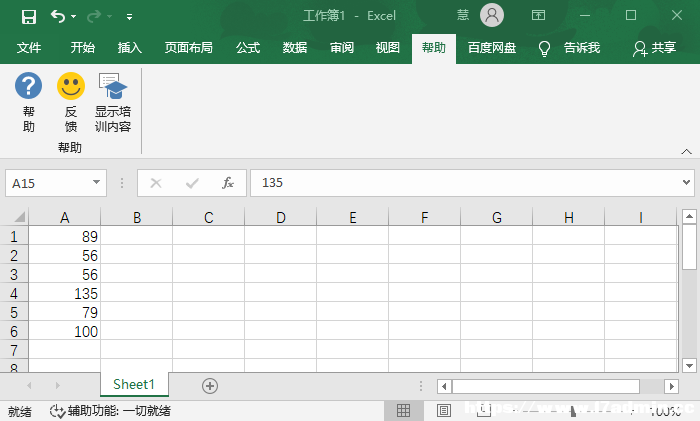The width and height of the screenshot is (700, 421).
Task: Open the 视图 tab
Action: coord(388,48)
